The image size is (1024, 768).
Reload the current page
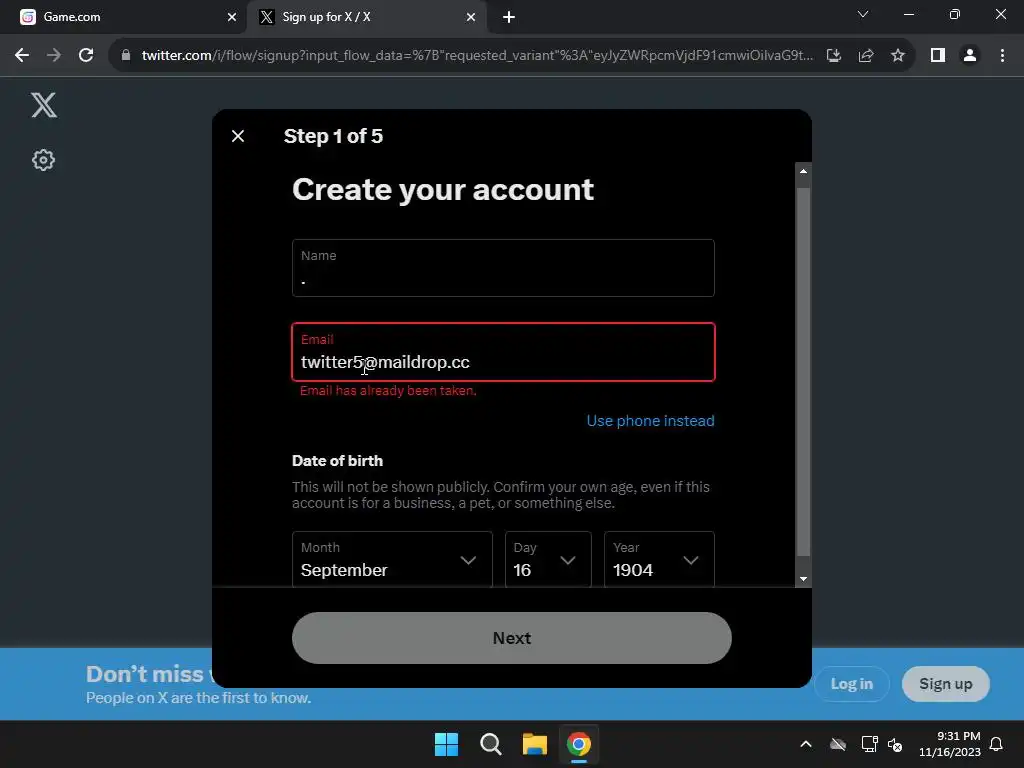coord(86,56)
